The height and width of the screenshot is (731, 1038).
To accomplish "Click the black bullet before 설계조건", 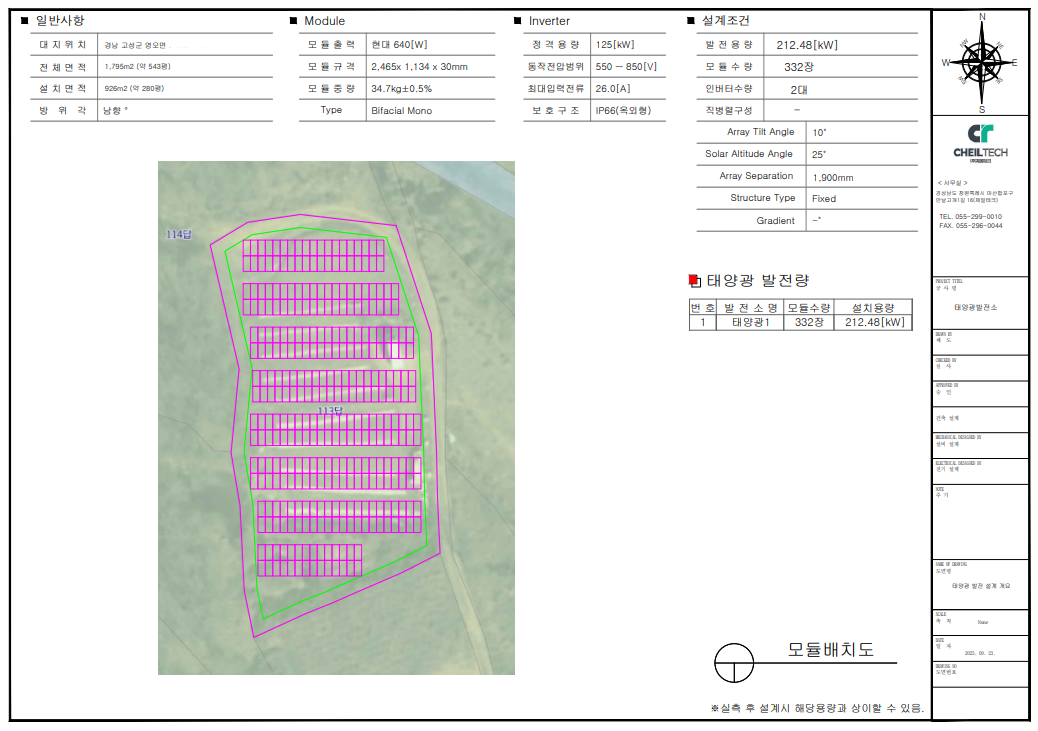I will 691,21.
